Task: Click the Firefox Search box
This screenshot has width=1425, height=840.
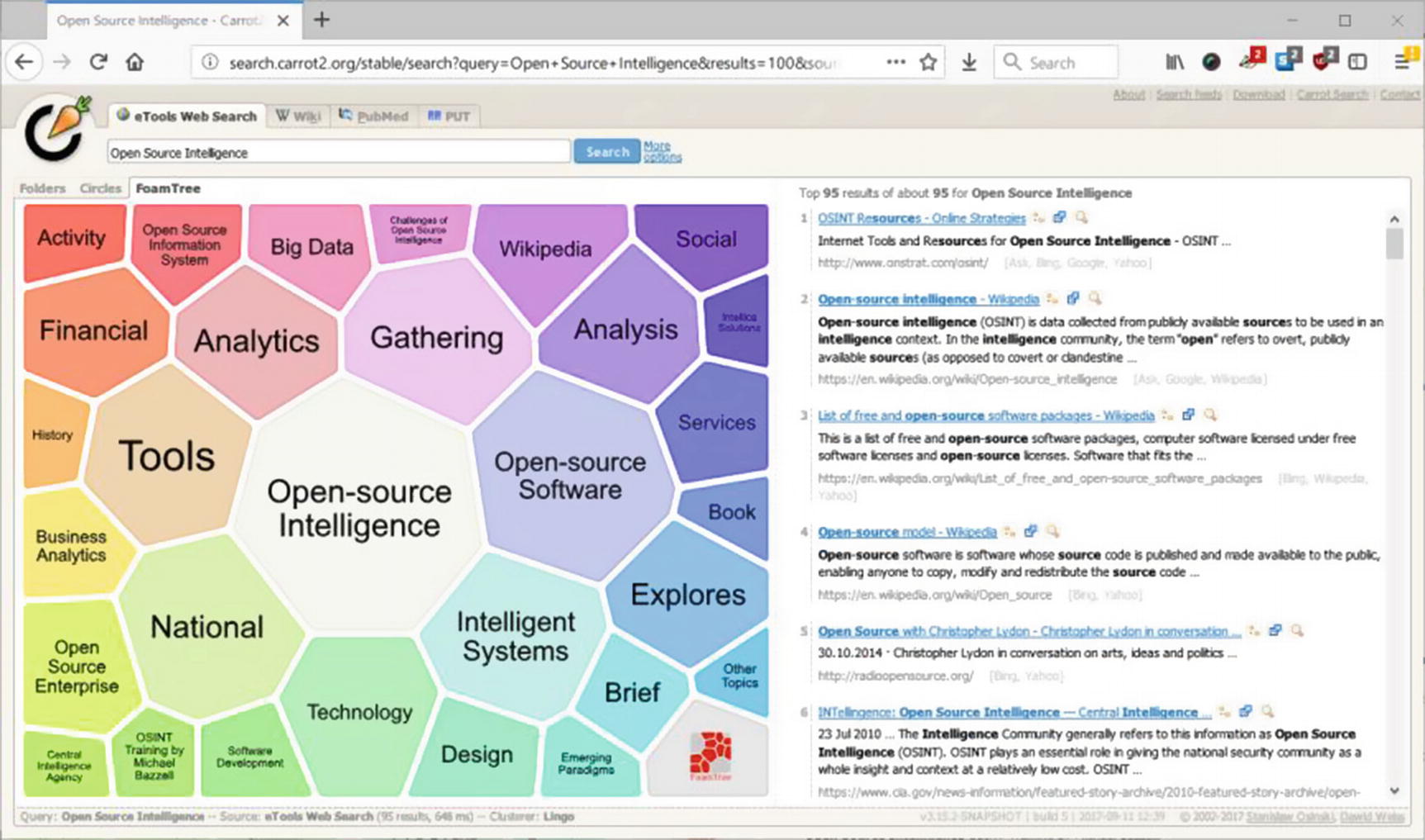Action: [1056, 63]
